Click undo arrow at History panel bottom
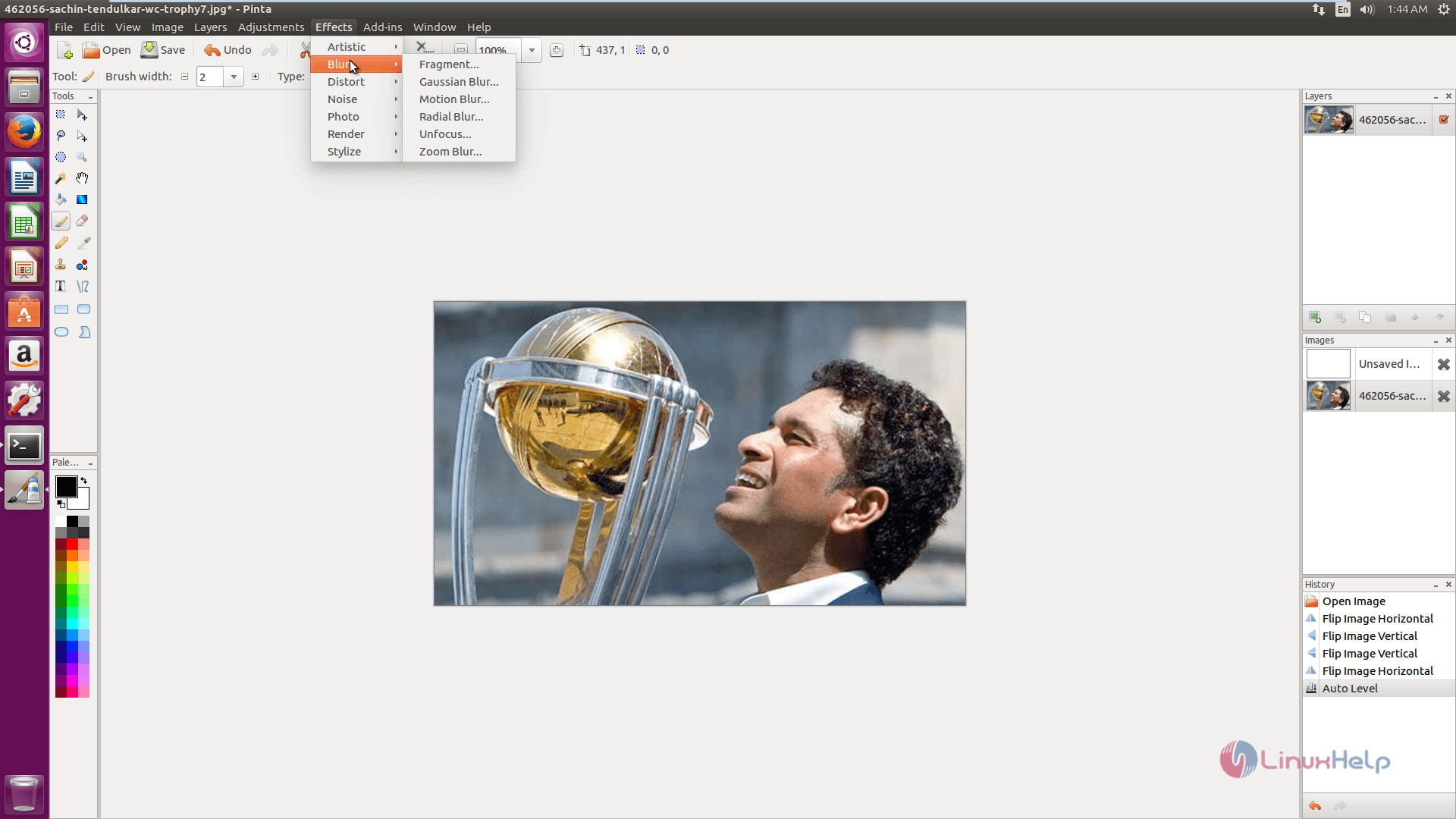Viewport: 1456px width, 819px height. coord(1315,806)
